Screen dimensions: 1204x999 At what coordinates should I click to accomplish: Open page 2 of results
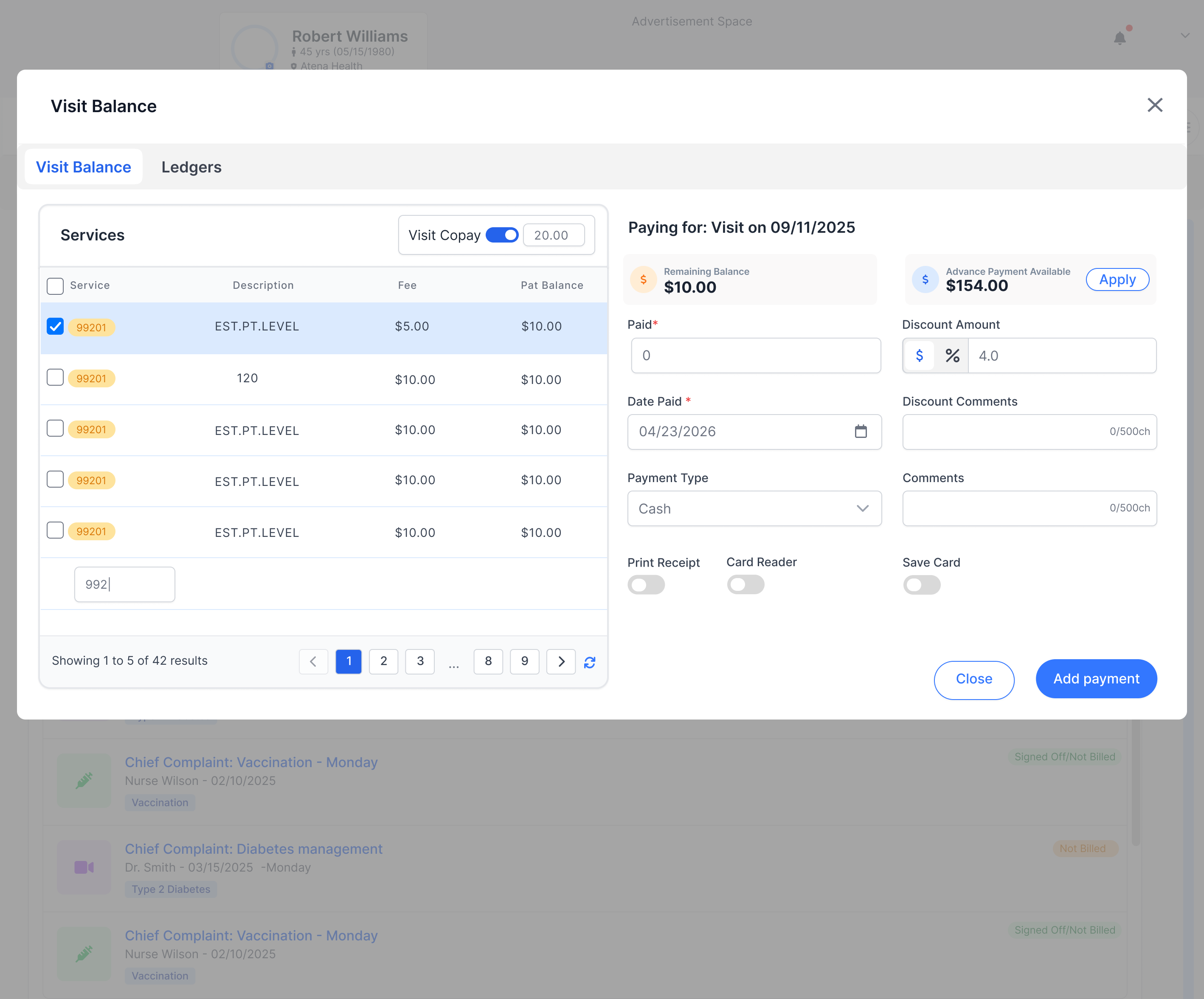(x=383, y=661)
